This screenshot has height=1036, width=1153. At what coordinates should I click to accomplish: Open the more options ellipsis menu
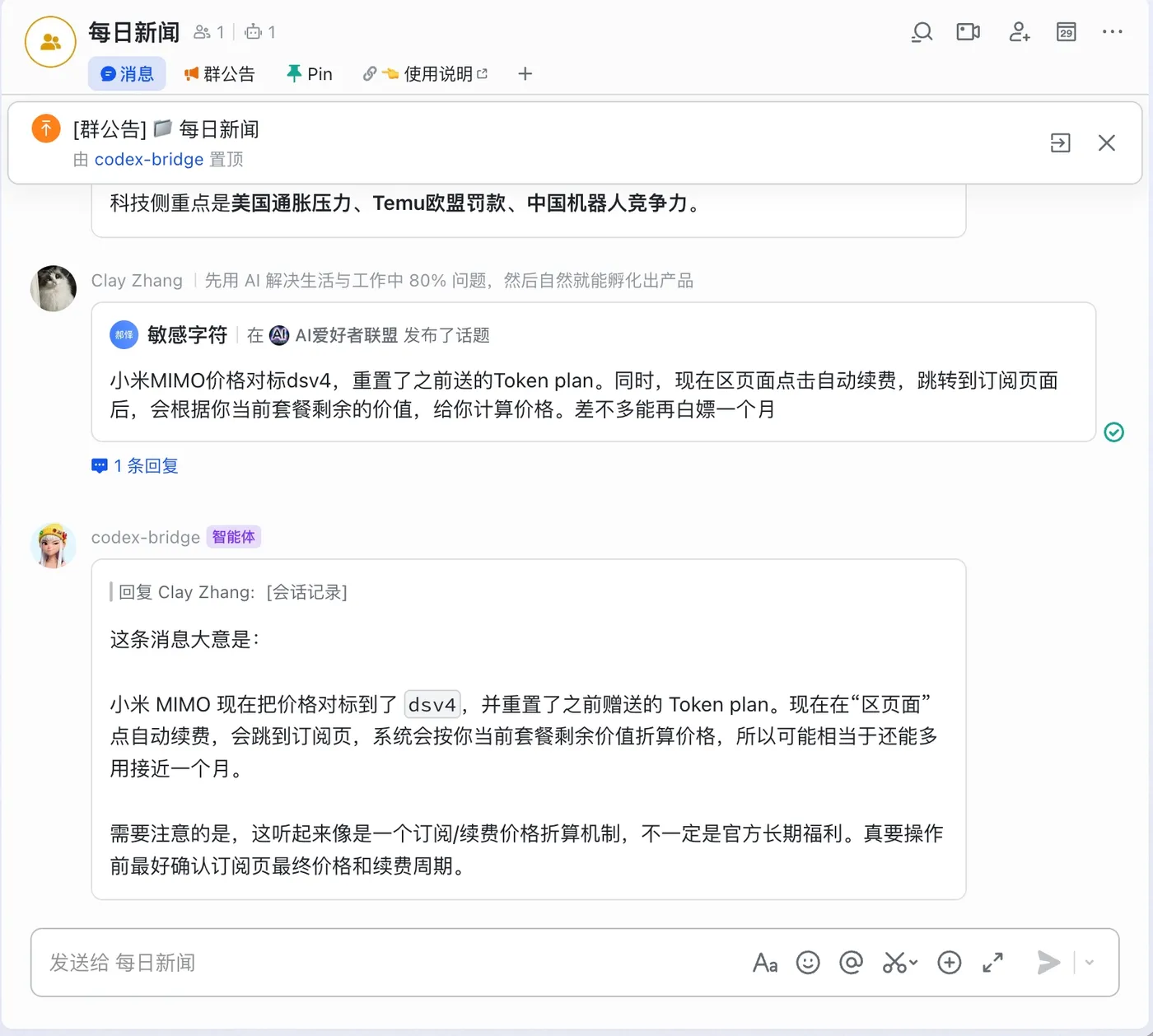1113,32
